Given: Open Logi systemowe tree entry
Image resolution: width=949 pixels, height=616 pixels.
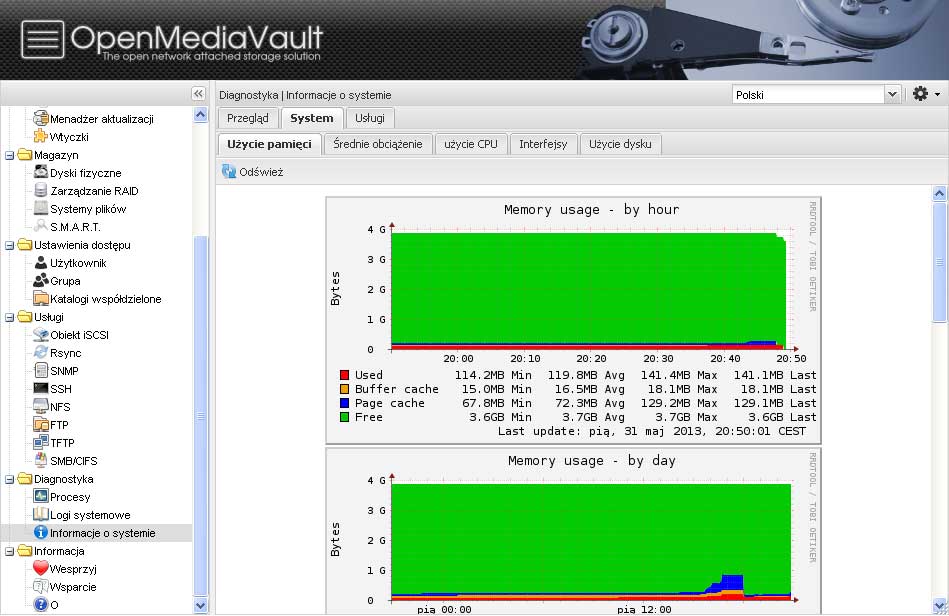Looking at the screenshot, I should pyautogui.click(x=90, y=515).
